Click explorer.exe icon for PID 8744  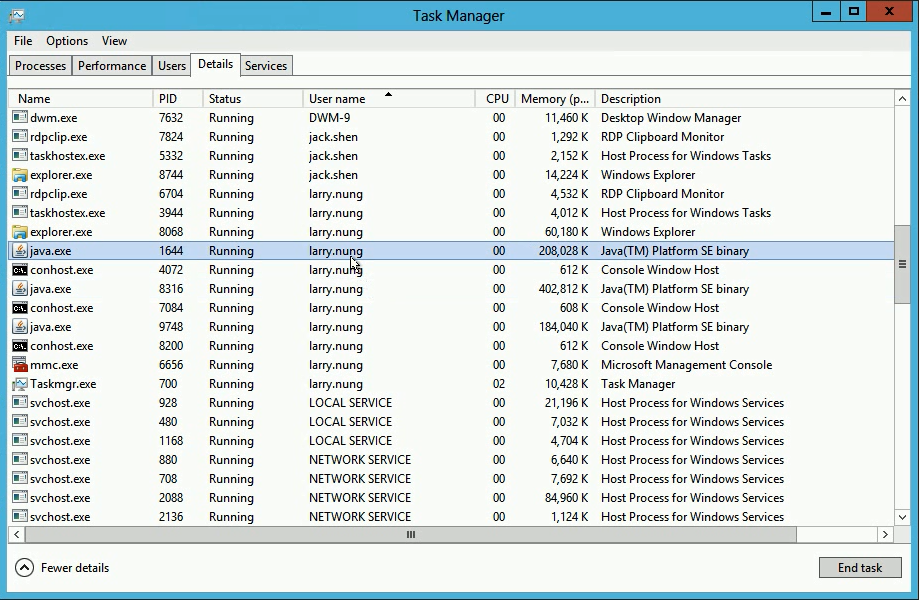pyautogui.click(x=20, y=175)
